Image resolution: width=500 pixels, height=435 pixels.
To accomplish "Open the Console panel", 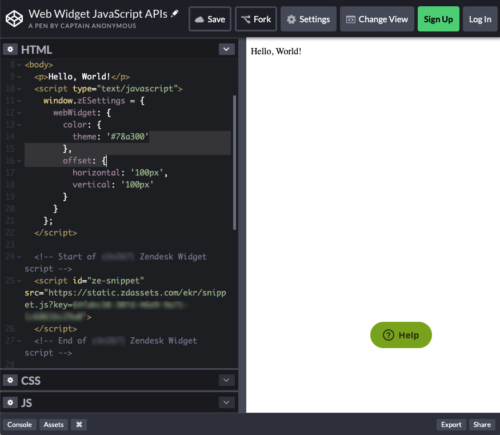I will pyautogui.click(x=20, y=424).
